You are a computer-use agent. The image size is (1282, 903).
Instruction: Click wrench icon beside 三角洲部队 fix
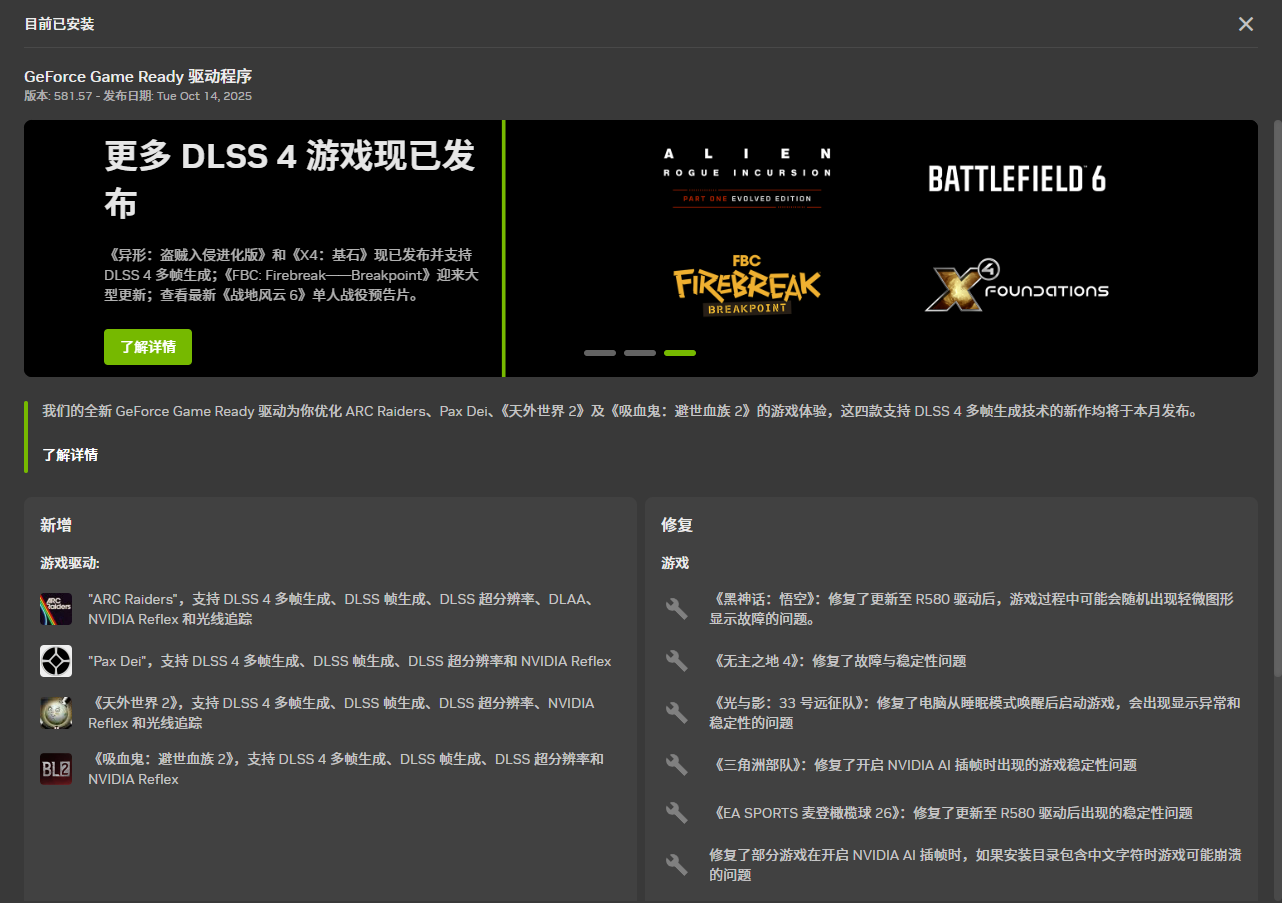(677, 765)
